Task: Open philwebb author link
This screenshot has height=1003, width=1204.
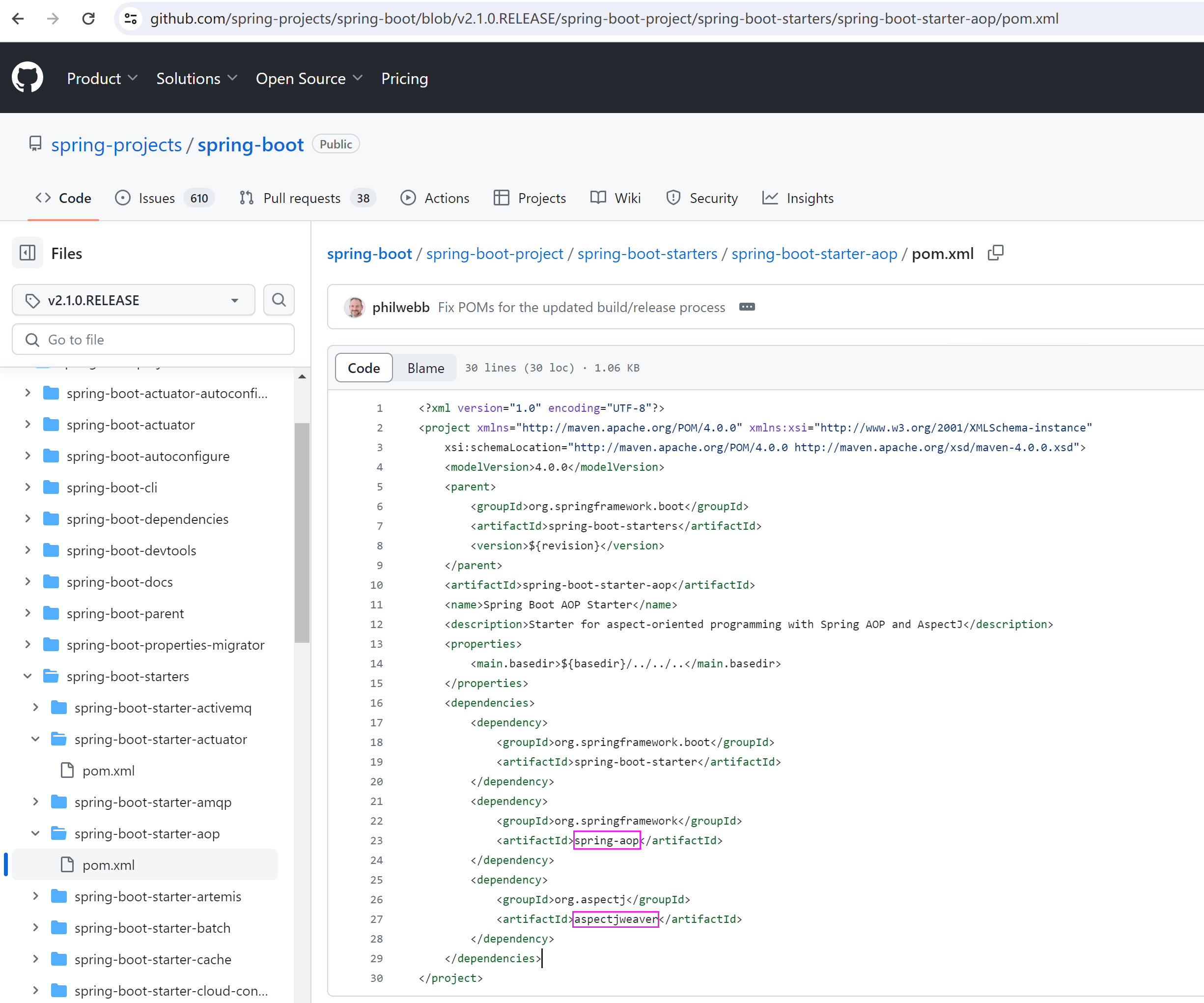Action: tap(401, 307)
